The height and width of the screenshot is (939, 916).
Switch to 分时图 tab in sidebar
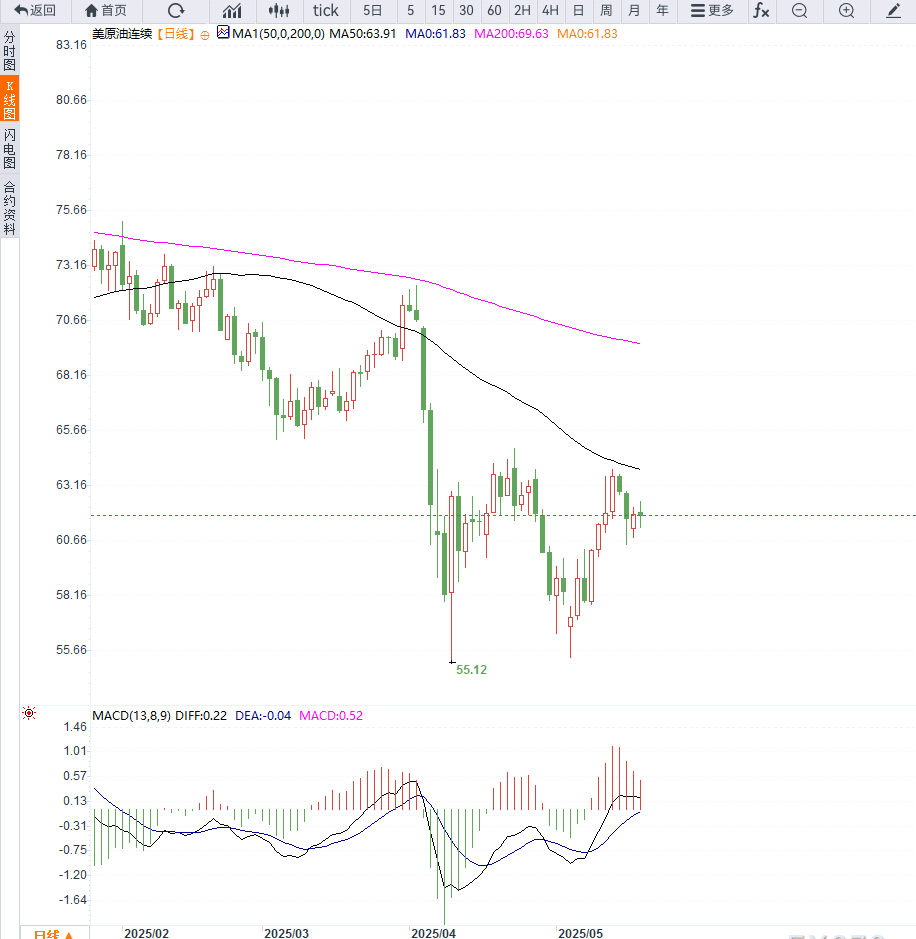9,50
